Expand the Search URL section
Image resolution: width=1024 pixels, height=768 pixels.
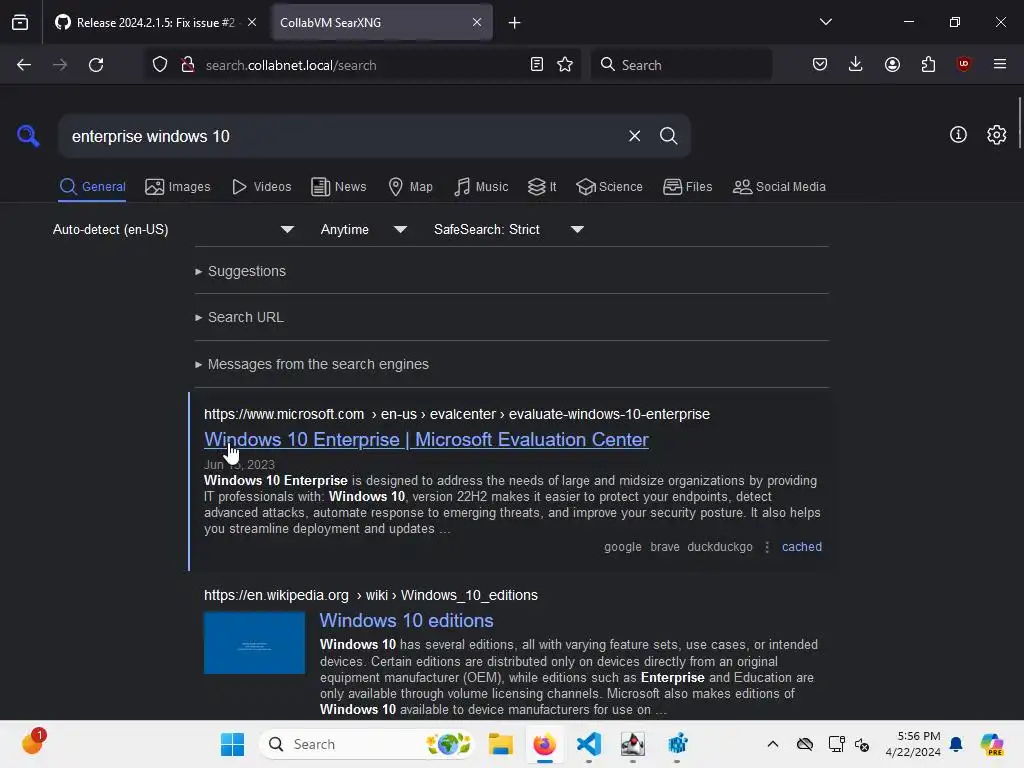pos(239,317)
